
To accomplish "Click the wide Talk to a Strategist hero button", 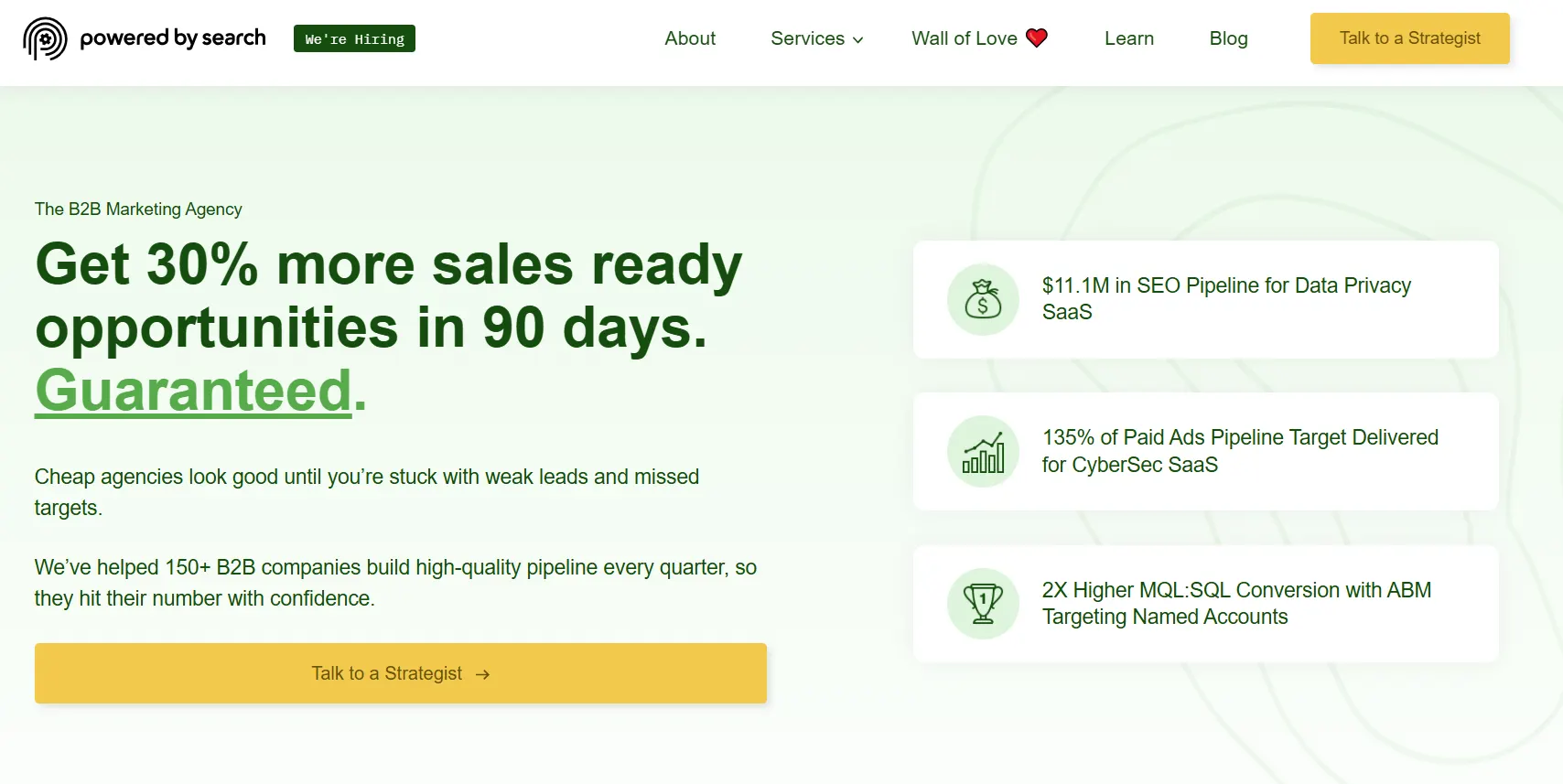I will (401, 673).
